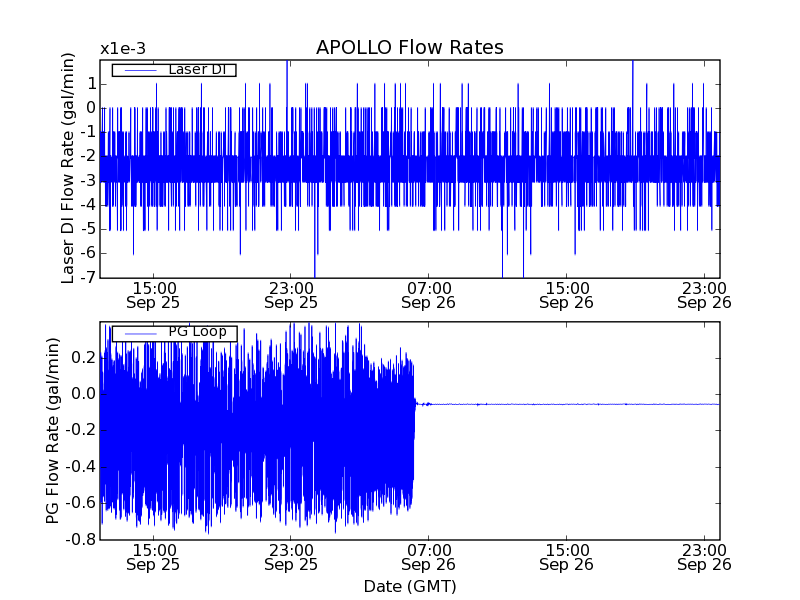Image resolution: width=800 pixels, height=600 pixels.
Task: Click the 'APOLLO Flow Rates' chart title
Action: 410,47
